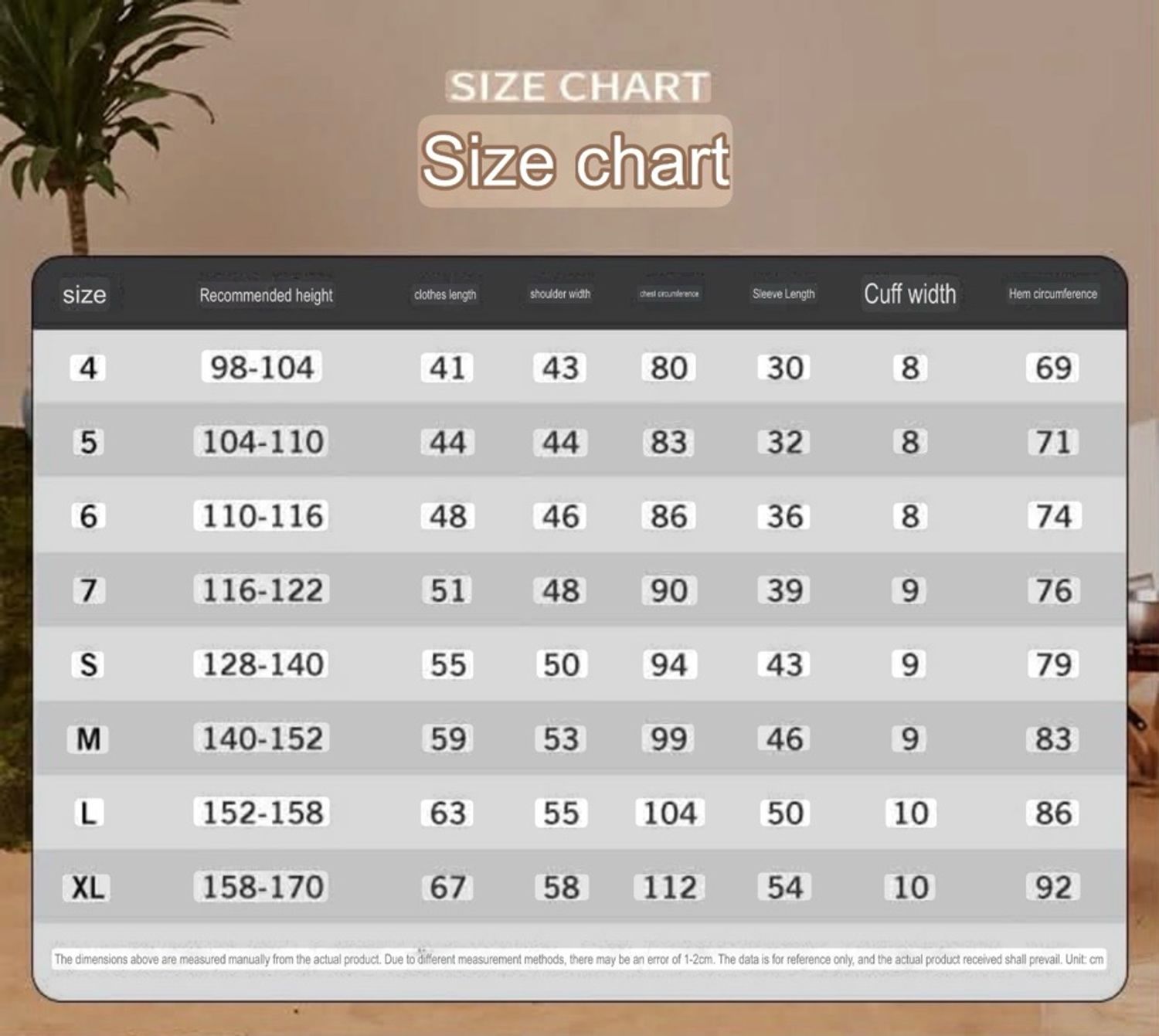Click the 128-140 height range cell

(263, 664)
